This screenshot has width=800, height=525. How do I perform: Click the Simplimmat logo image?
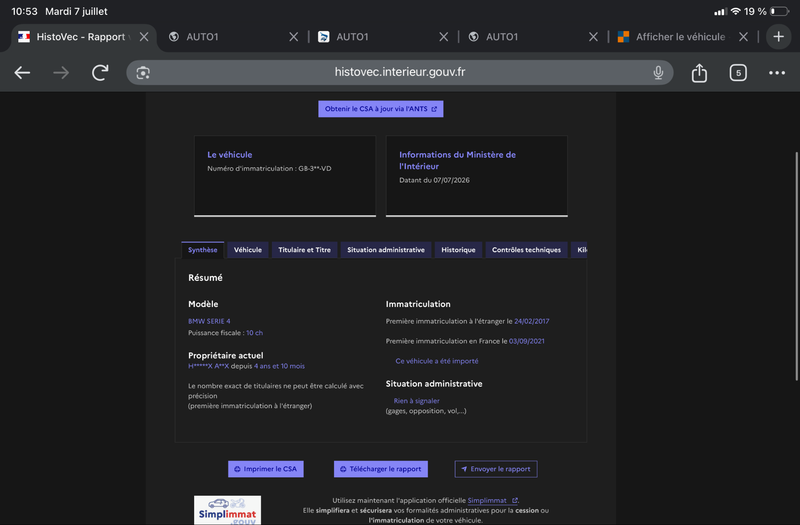pos(228,510)
